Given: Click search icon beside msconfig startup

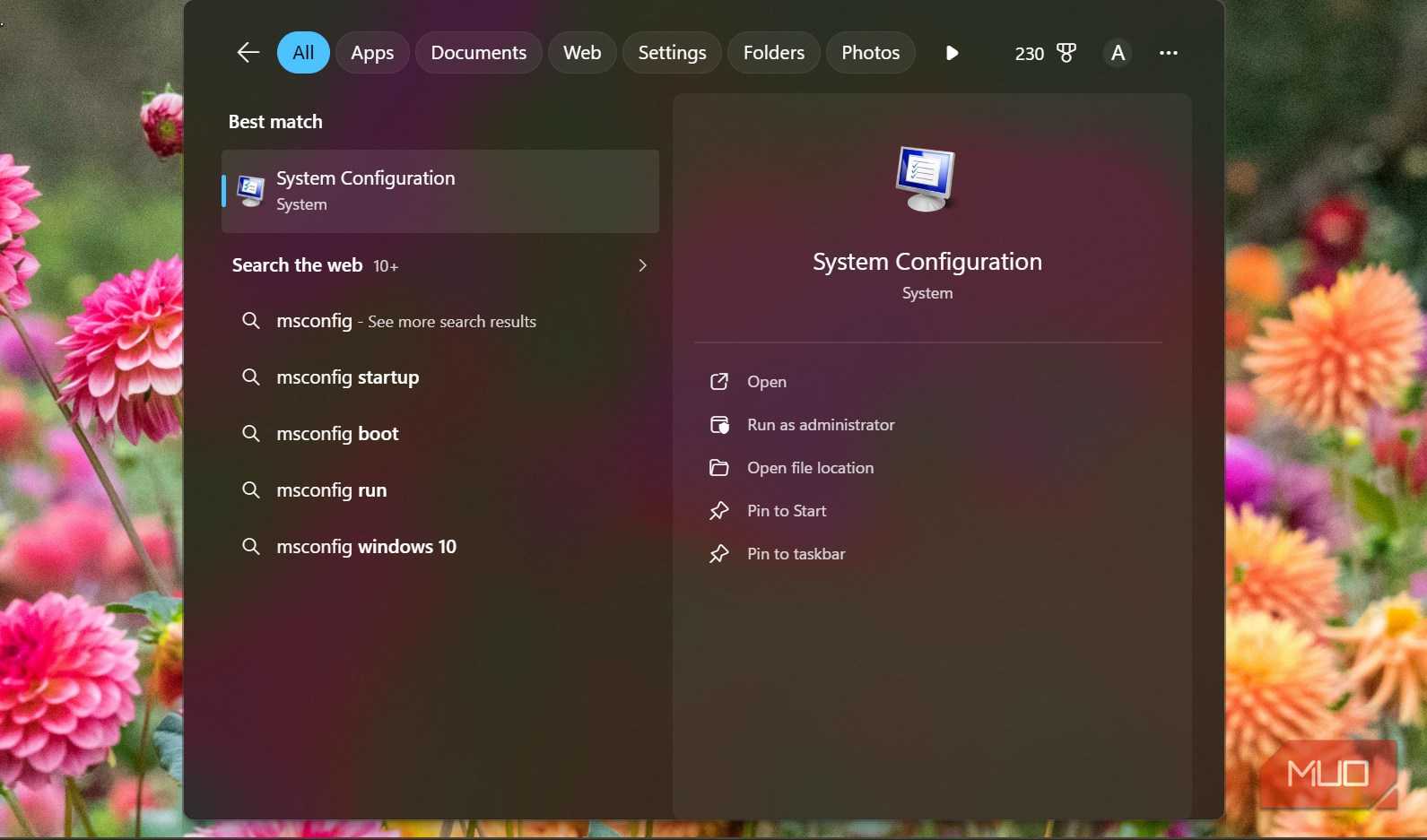Looking at the screenshot, I should coord(251,377).
